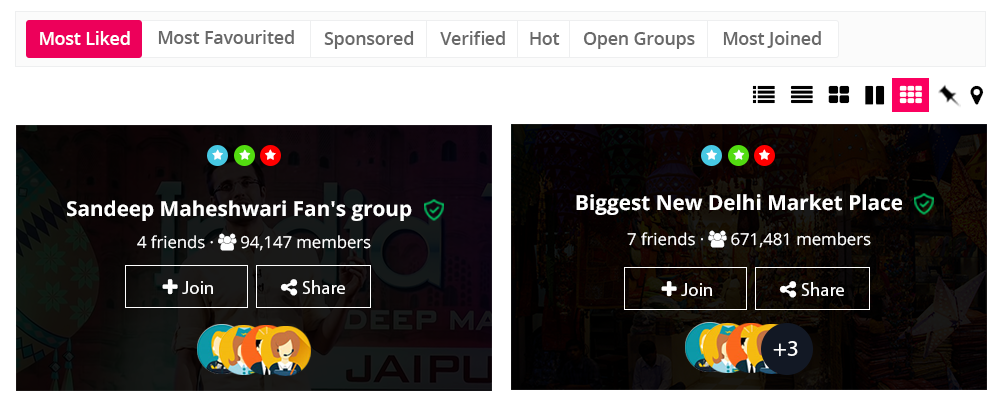The height and width of the screenshot is (403, 1000).
Task: Select the highlighted grid view icon
Action: pos(910,95)
